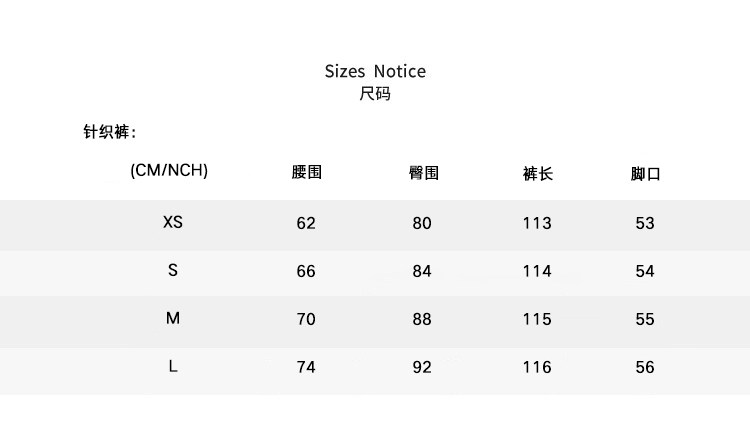This screenshot has height=439, width=750.
Task: Click the 裤长 column header
Action: tap(537, 174)
